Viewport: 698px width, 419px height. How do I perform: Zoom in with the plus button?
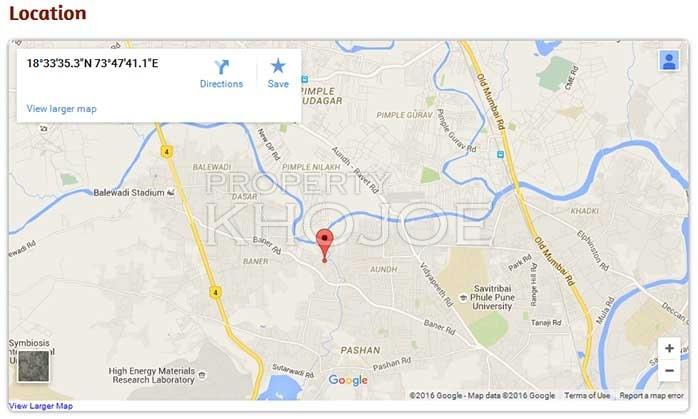pyautogui.click(x=669, y=348)
